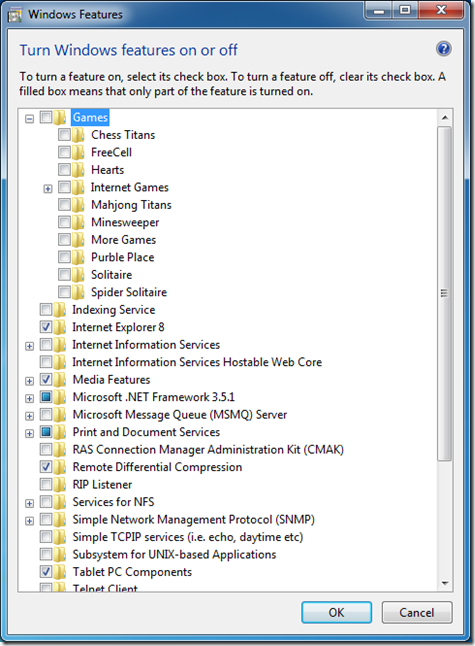This screenshot has width=475, height=646.
Task: Click the Tablet PC Components folder icon
Action: tap(60, 572)
